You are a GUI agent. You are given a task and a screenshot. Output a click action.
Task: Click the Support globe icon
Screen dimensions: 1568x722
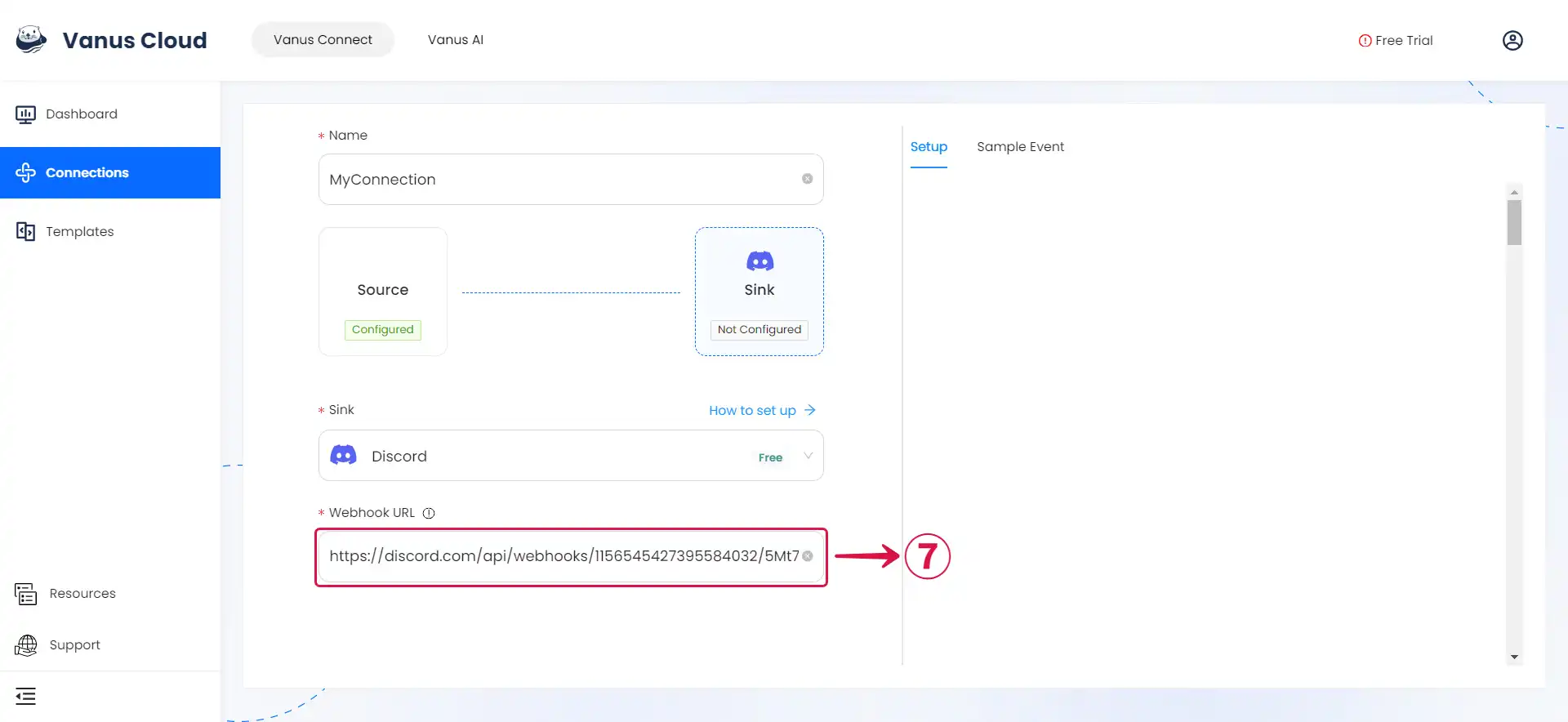click(26, 645)
